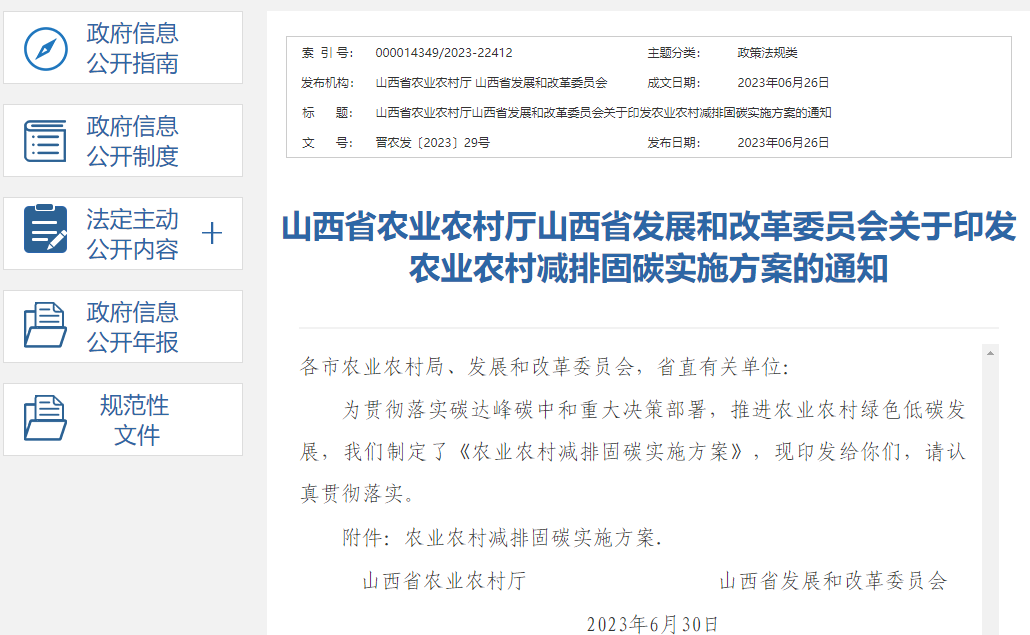Click the clipboard pencil icon for 法定主动公开内容

point(45,234)
